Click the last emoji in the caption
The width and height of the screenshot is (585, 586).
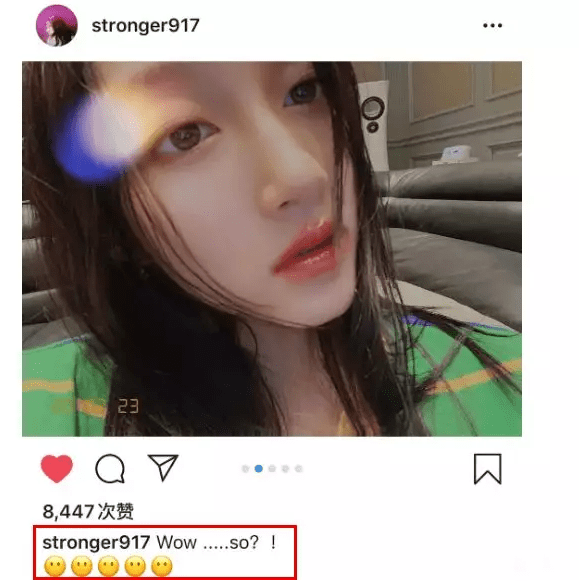coord(162,566)
